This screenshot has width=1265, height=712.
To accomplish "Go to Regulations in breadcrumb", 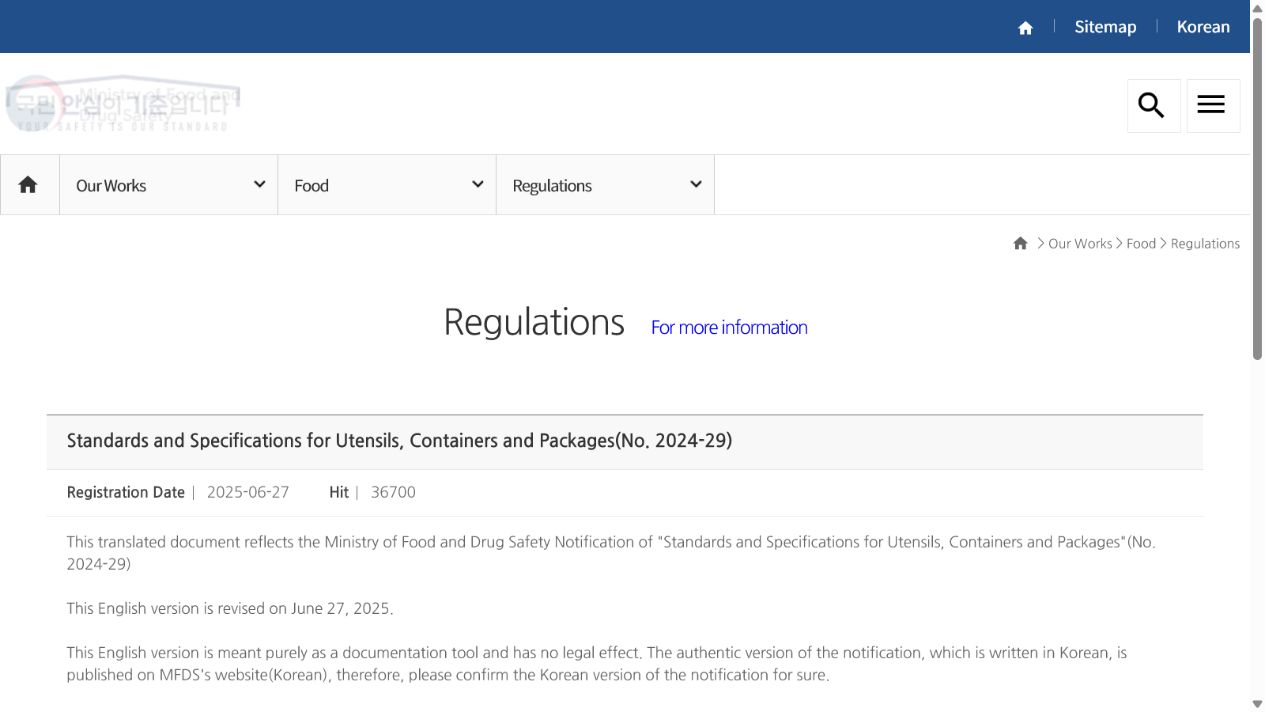I will (1205, 243).
